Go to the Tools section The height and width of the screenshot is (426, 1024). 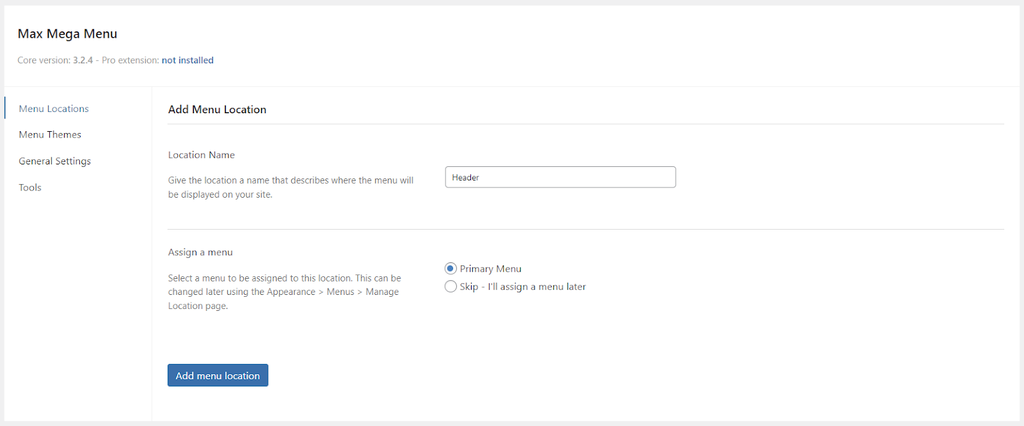pos(30,187)
